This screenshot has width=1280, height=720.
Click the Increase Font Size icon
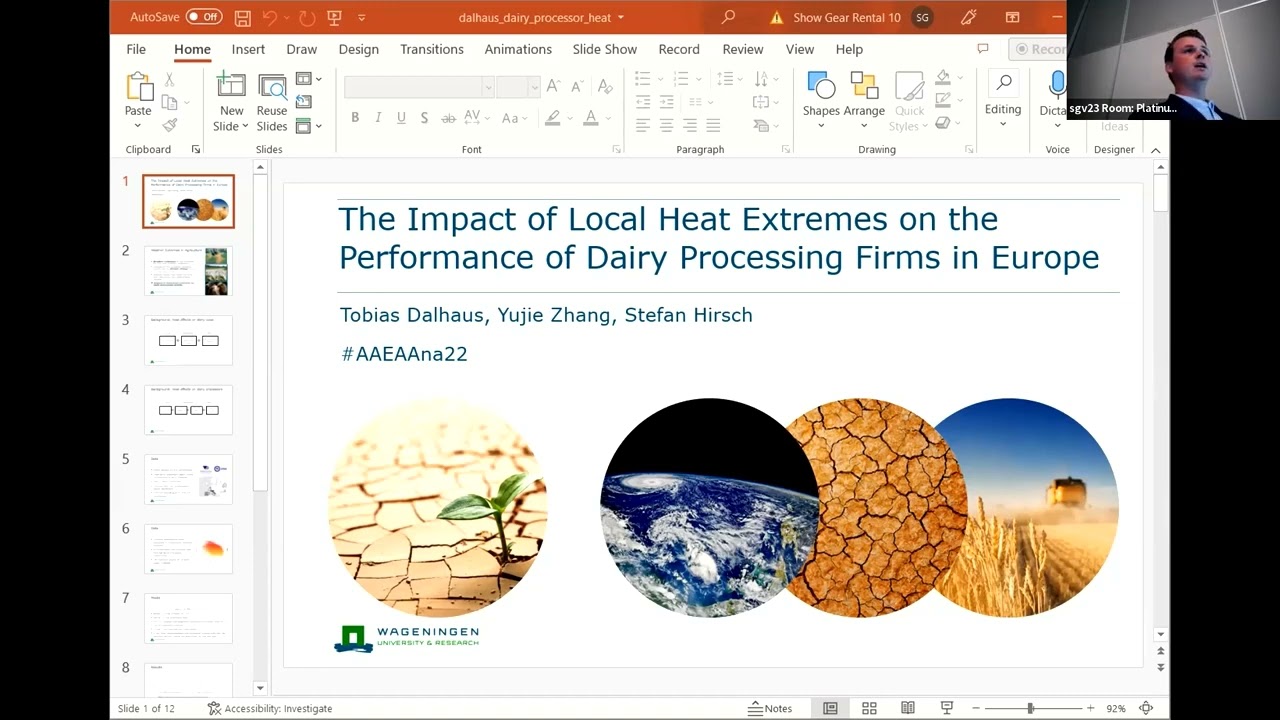553,87
